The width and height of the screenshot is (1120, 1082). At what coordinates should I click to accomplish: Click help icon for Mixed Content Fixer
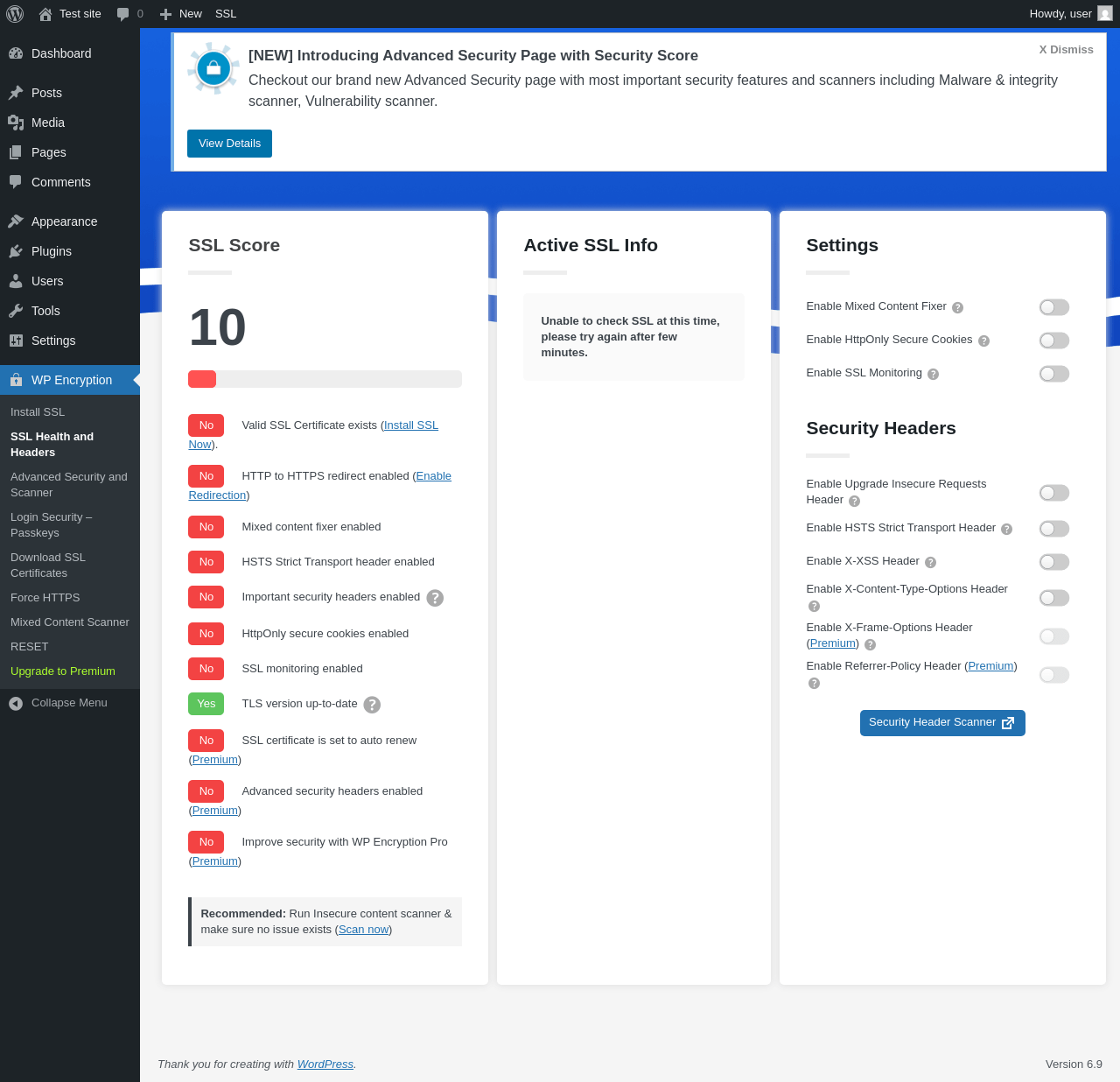(957, 307)
